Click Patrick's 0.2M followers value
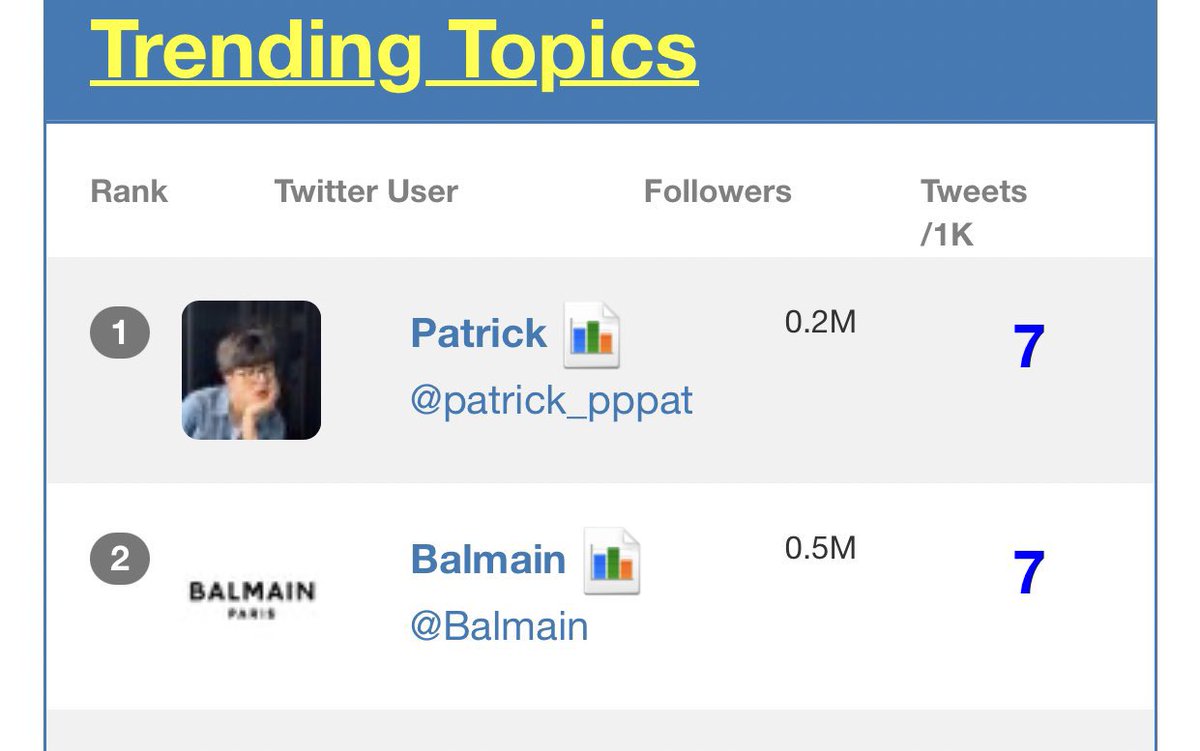Viewport: 1200px width, 751px height. click(820, 323)
